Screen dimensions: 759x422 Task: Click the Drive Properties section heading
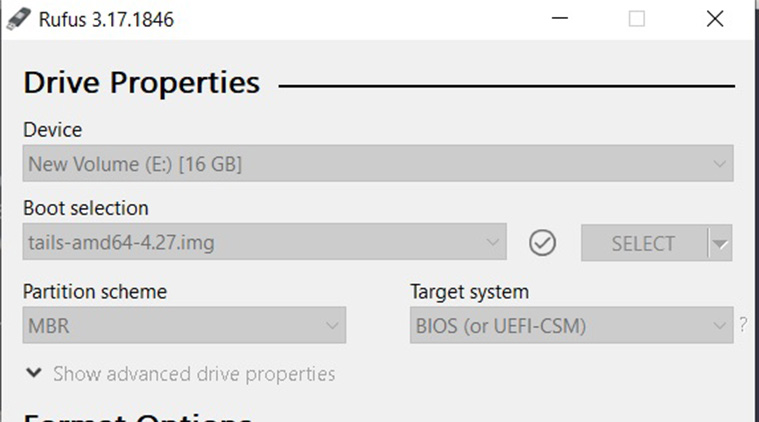pyautogui.click(x=141, y=82)
